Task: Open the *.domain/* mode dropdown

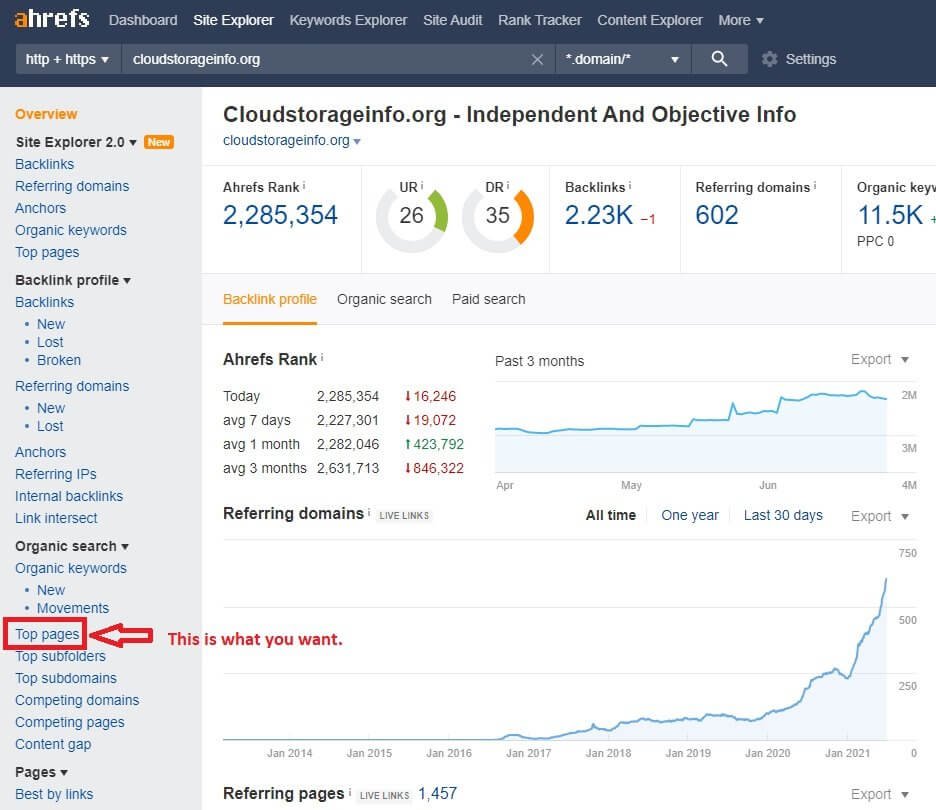Action: 623,59
